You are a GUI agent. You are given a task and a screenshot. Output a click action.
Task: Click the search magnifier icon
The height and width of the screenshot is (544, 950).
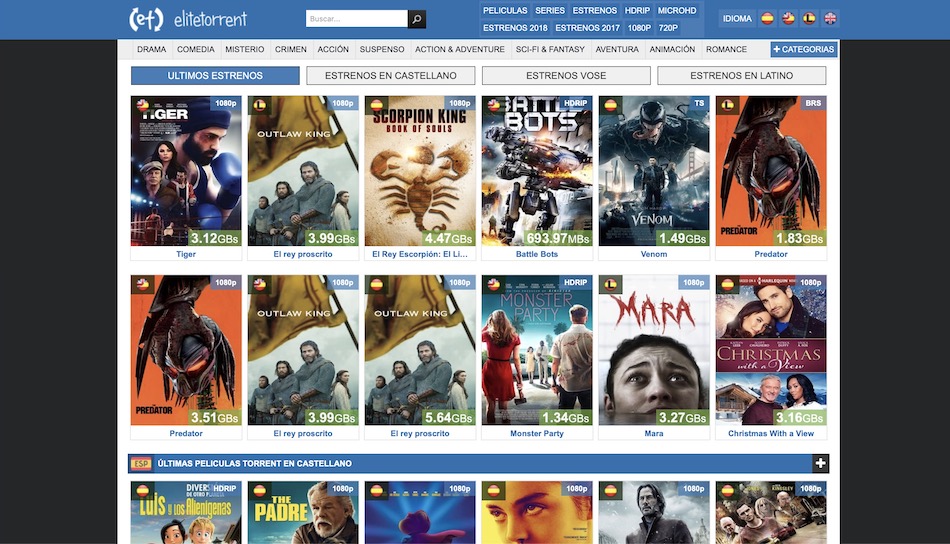(417, 19)
